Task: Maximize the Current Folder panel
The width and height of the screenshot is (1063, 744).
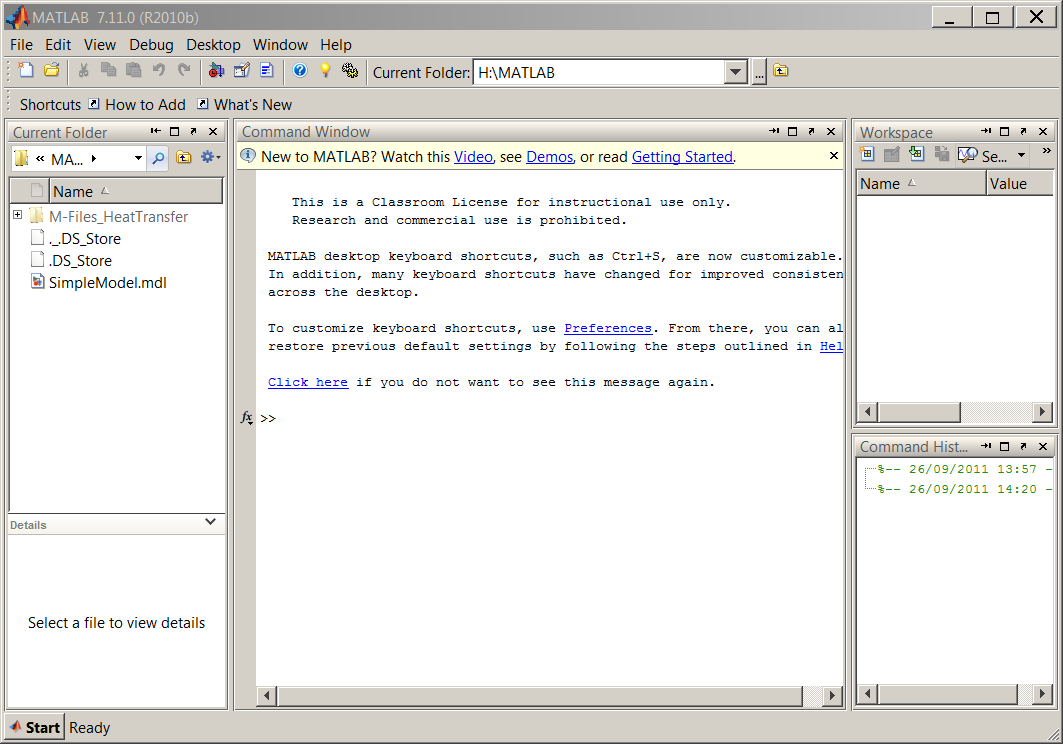Action: coord(174,132)
